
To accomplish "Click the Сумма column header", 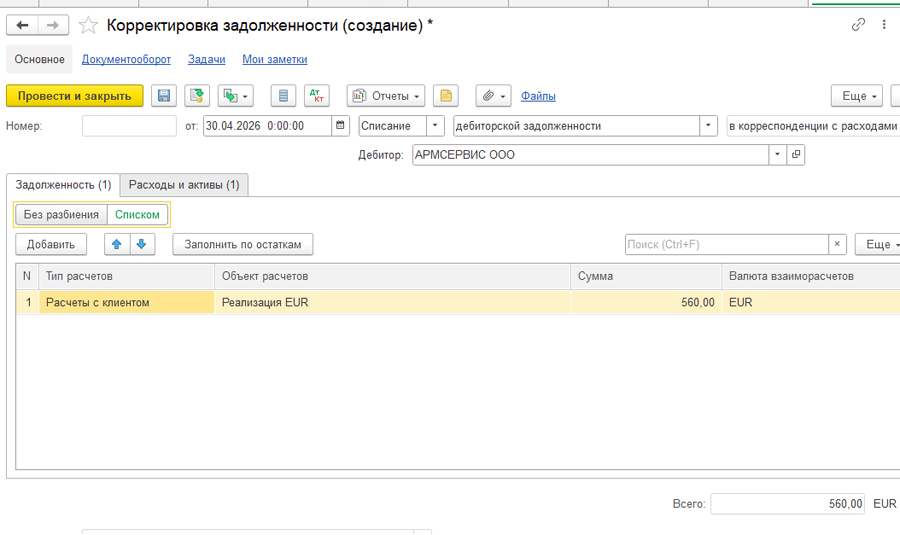I will click(646, 276).
